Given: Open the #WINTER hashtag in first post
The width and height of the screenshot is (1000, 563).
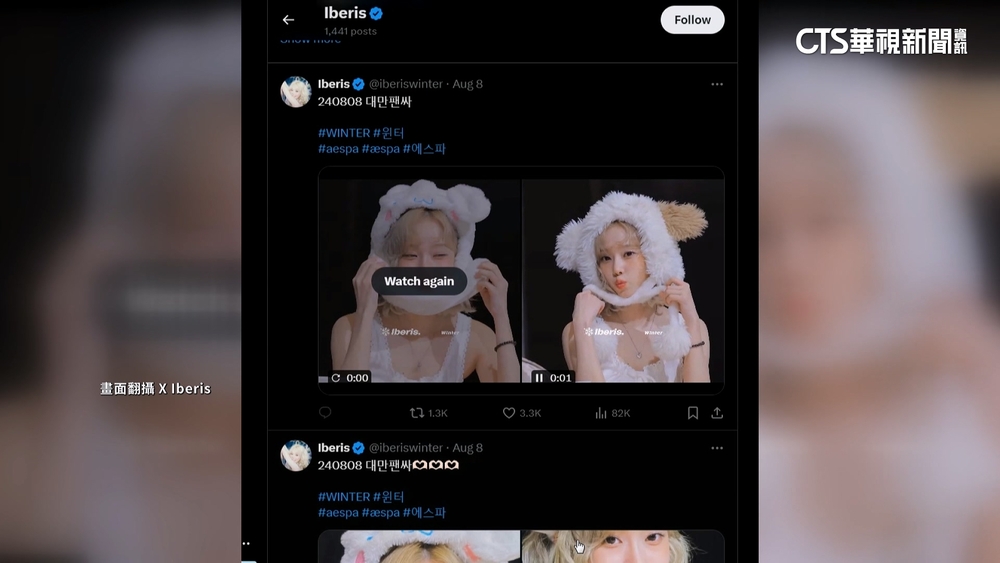Looking at the screenshot, I should [x=344, y=133].
